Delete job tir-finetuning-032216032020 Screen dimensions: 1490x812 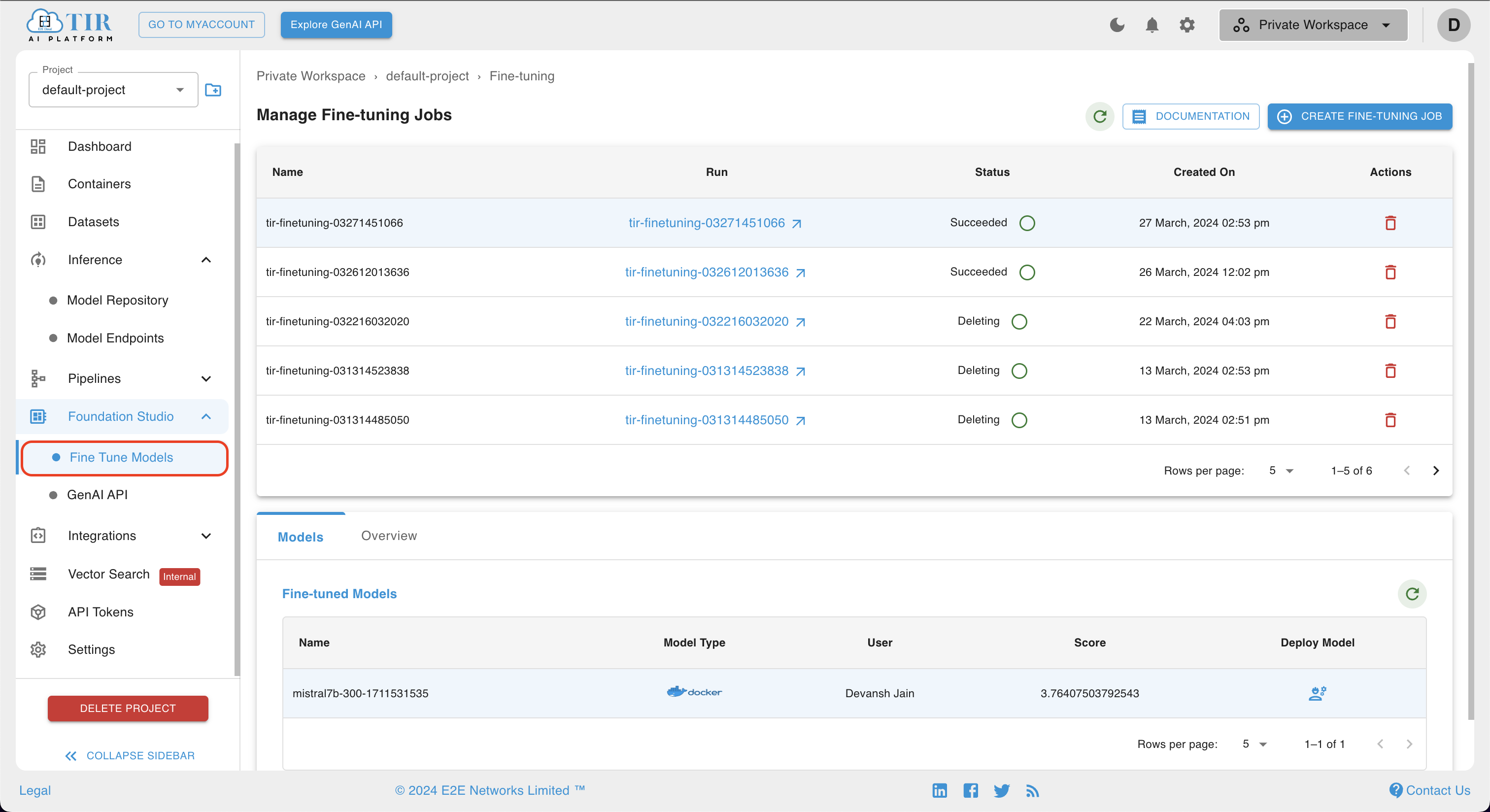pos(1390,321)
